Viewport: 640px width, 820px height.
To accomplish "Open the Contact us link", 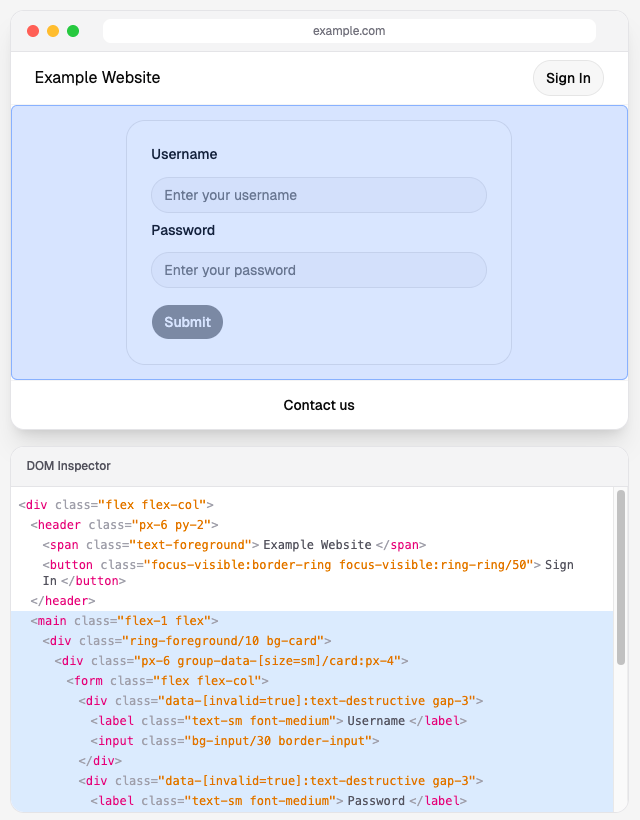I will point(319,405).
